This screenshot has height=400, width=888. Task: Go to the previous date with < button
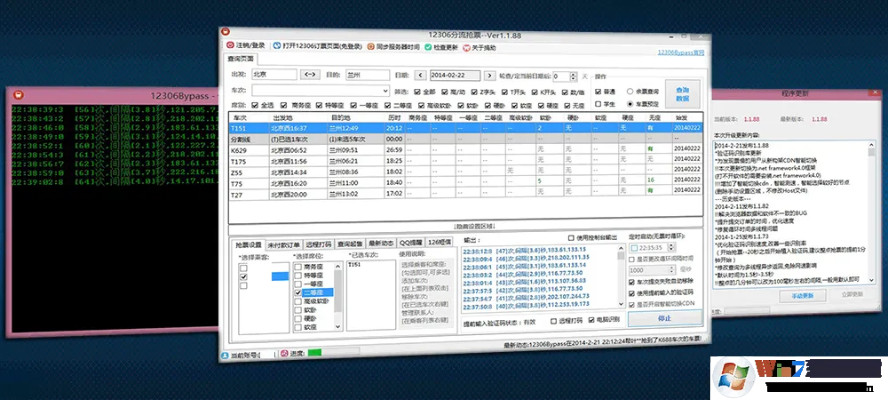pos(420,75)
